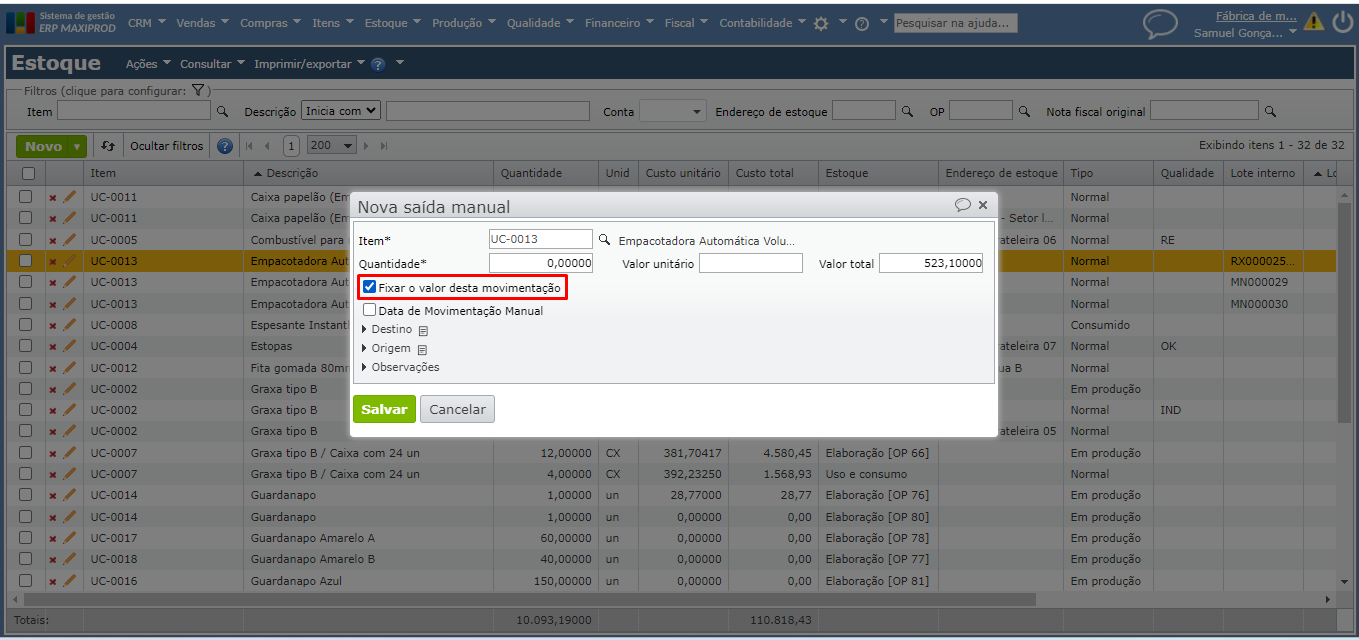The height and width of the screenshot is (640, 1359).
Task: Click the power logout icon
Action: click(1343, 22)
